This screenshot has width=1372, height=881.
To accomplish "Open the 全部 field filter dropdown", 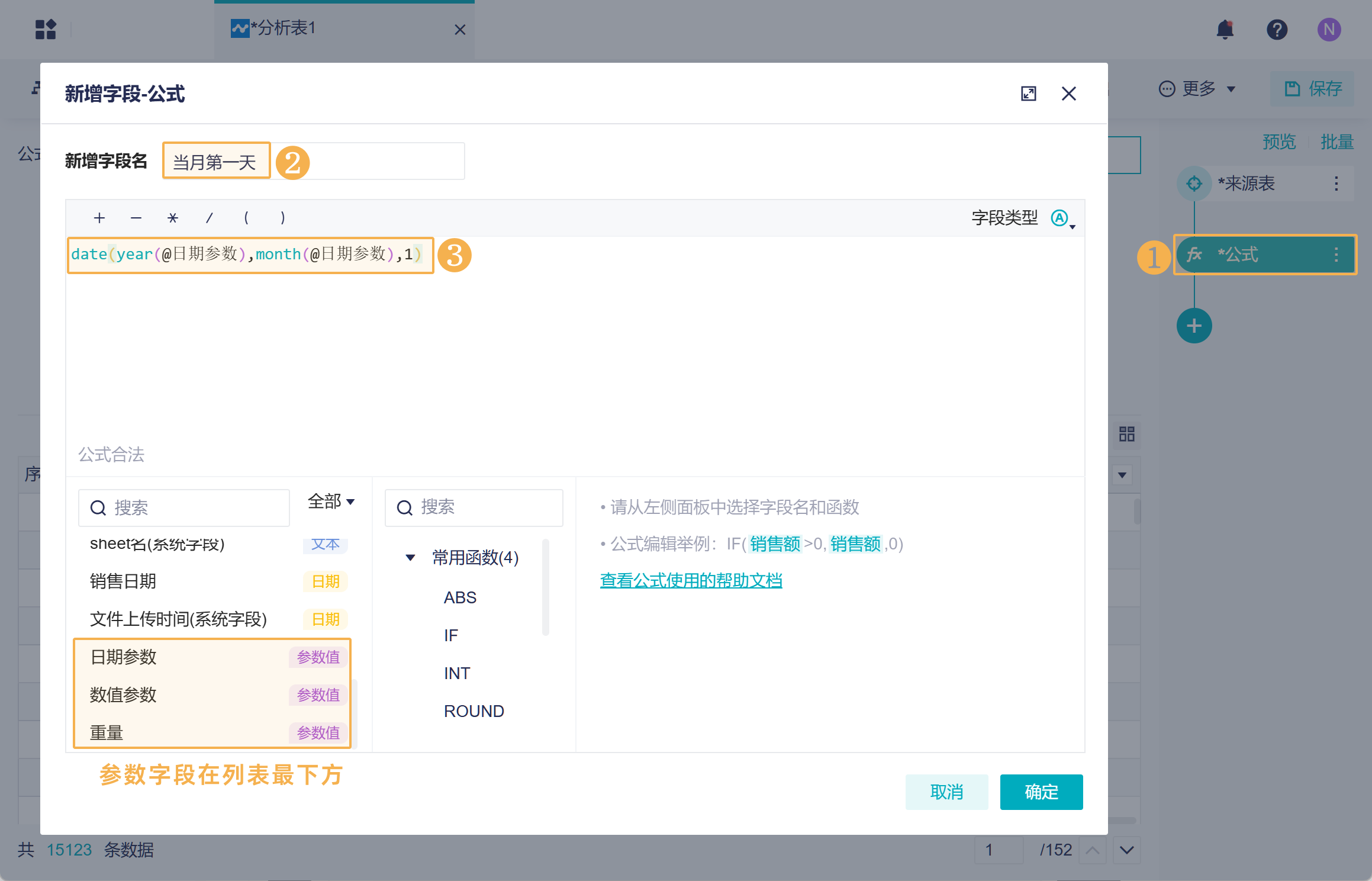I will tap(331, 501).
